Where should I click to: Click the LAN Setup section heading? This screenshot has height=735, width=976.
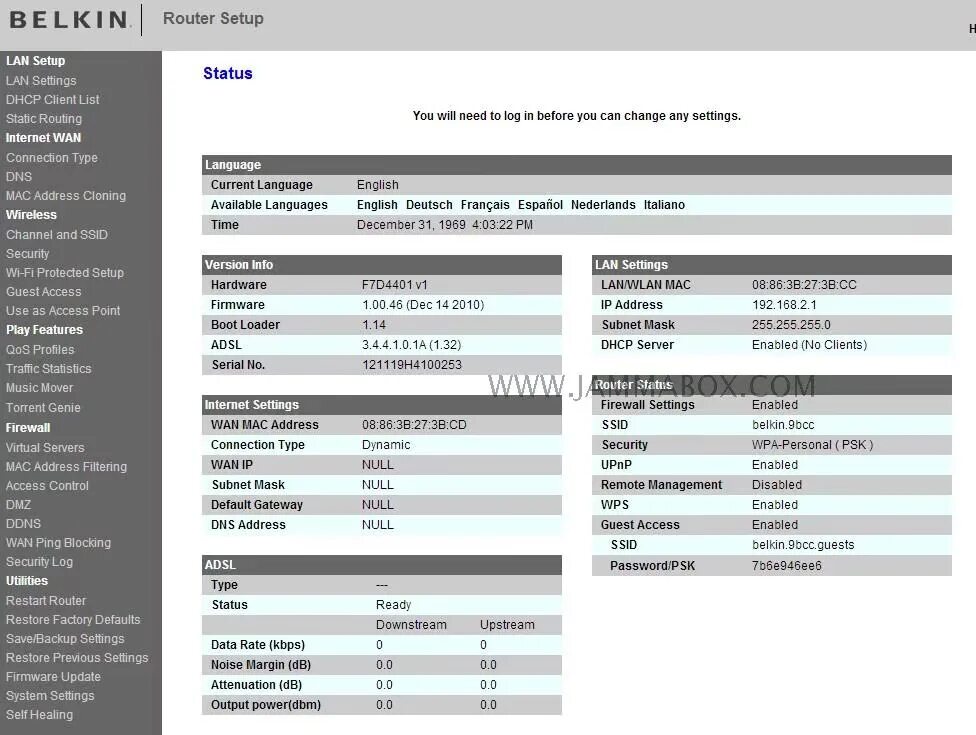tap(35, 60)
